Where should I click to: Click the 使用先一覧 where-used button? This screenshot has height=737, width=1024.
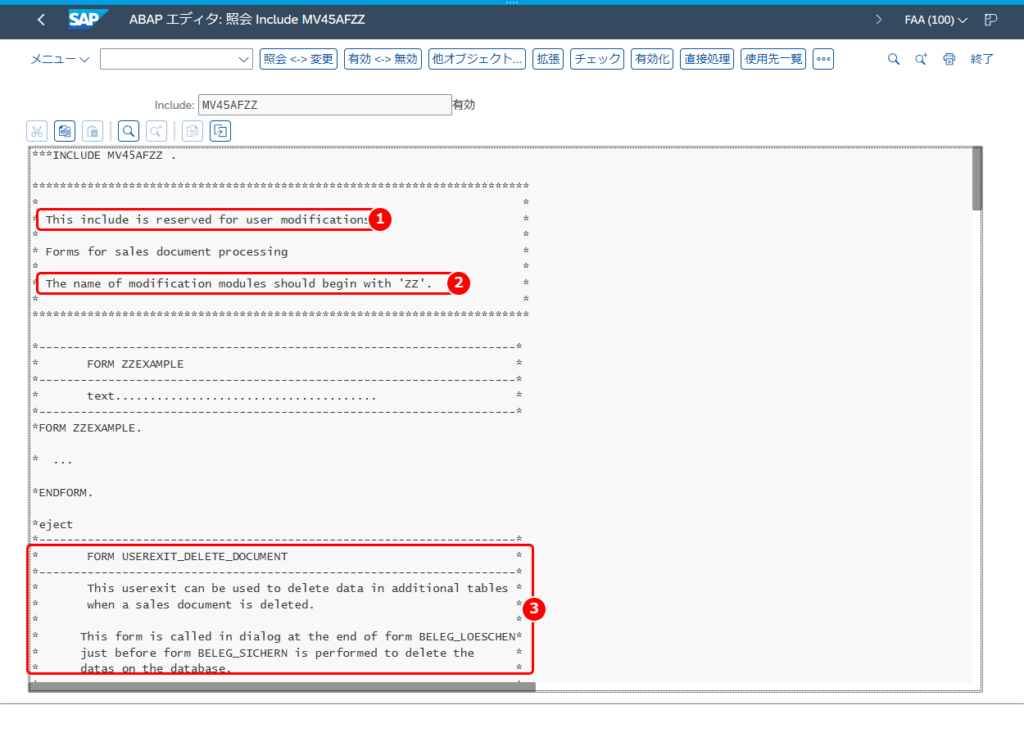(x=773, y=59)
